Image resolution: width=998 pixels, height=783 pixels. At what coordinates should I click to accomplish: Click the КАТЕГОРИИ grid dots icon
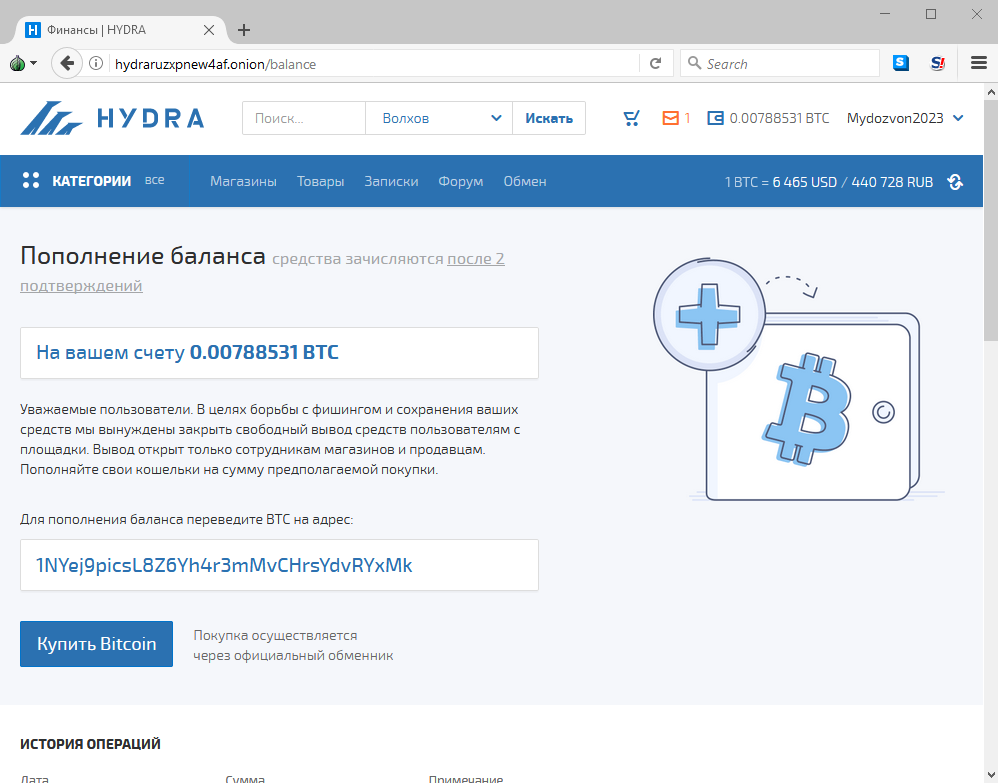[31, 181]
